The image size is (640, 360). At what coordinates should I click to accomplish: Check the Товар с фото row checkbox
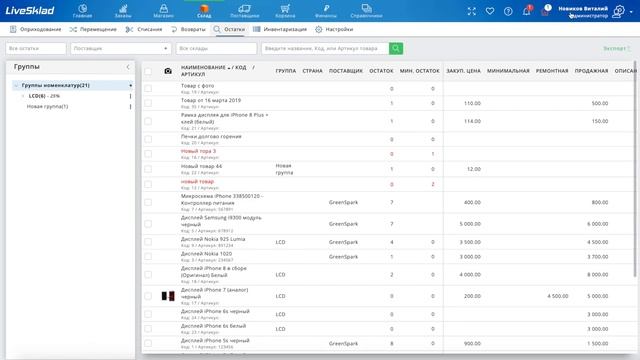(x=148, y=89)
